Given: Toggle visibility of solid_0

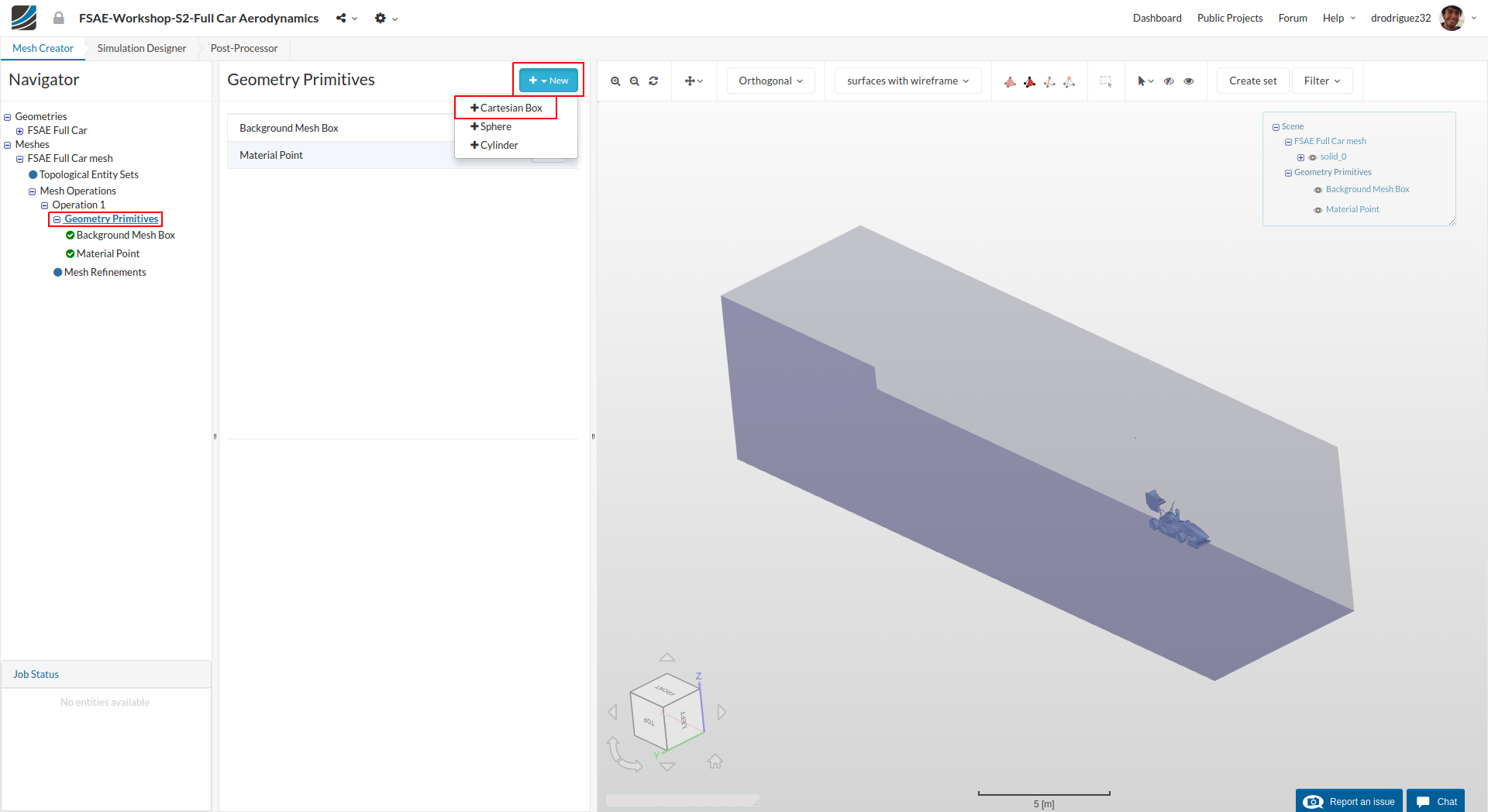Looking at the screenshot, I should click(x=1313, y=157).
